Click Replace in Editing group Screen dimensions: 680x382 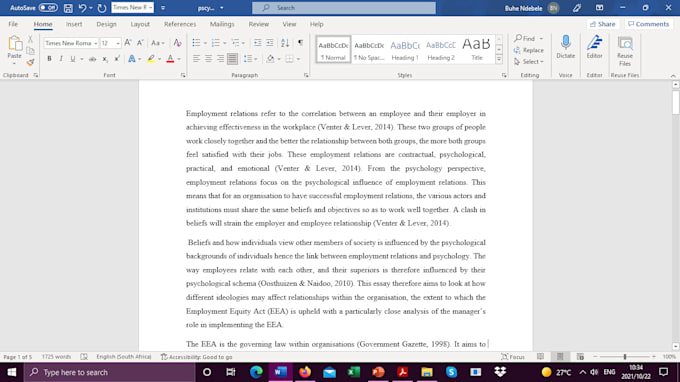click(528, 50)
